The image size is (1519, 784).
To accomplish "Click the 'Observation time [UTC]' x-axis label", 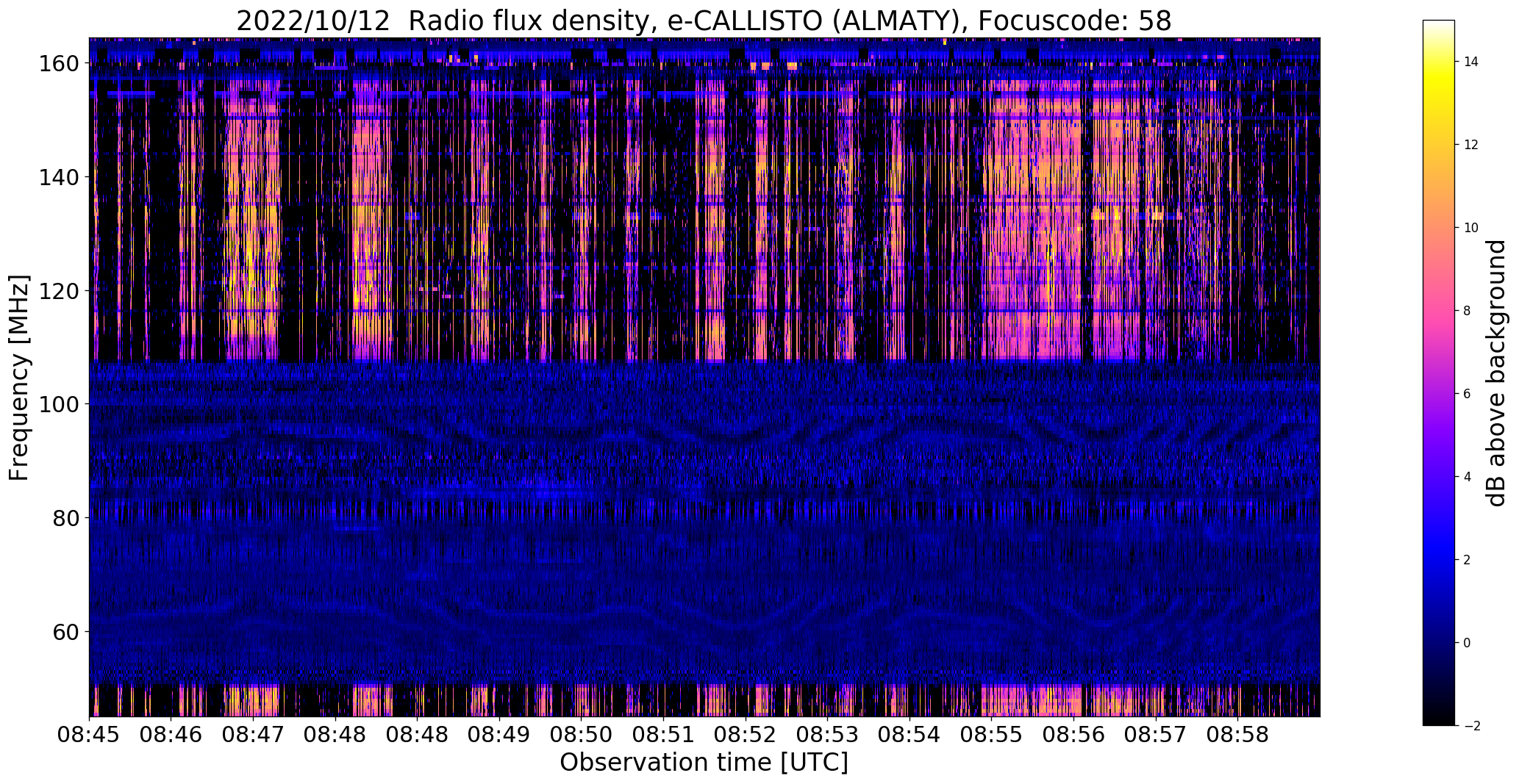I will tap(704, 763).
